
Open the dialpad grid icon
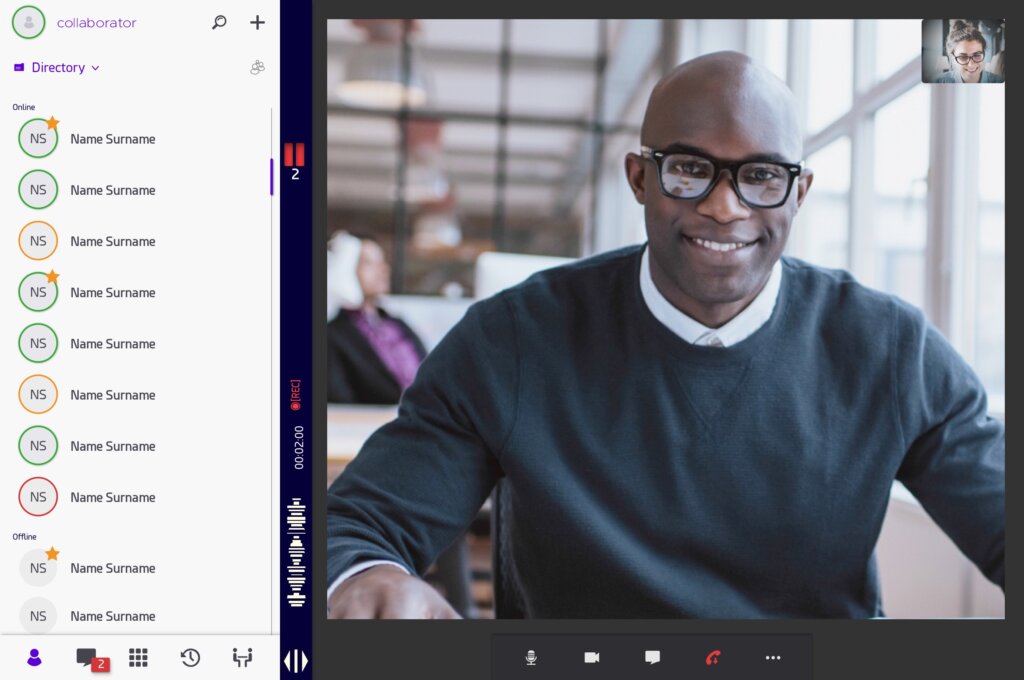[138, 657]
